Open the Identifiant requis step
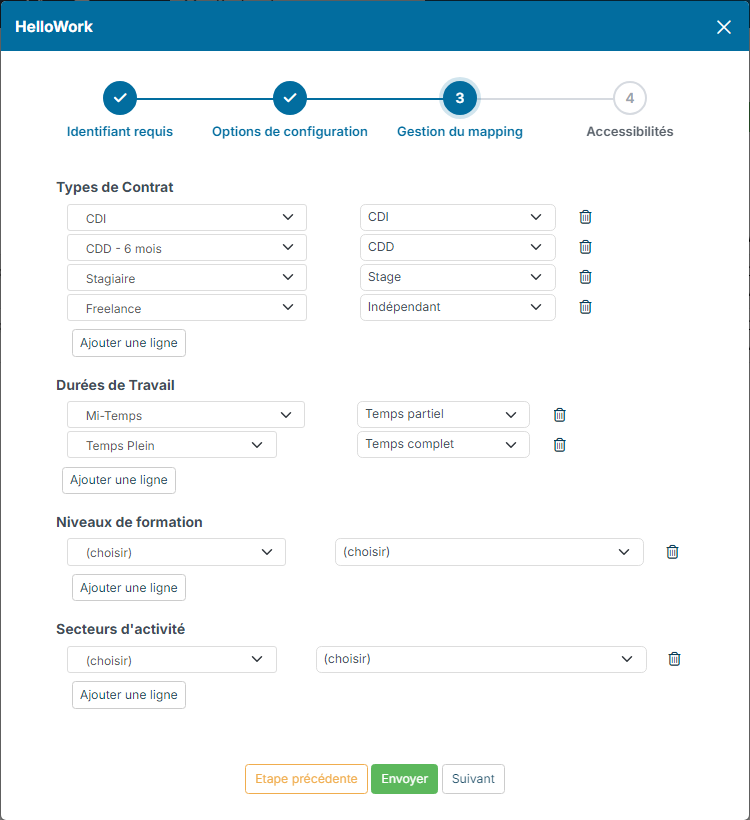Screen dimensions: 750x820 tap(120, 131)
